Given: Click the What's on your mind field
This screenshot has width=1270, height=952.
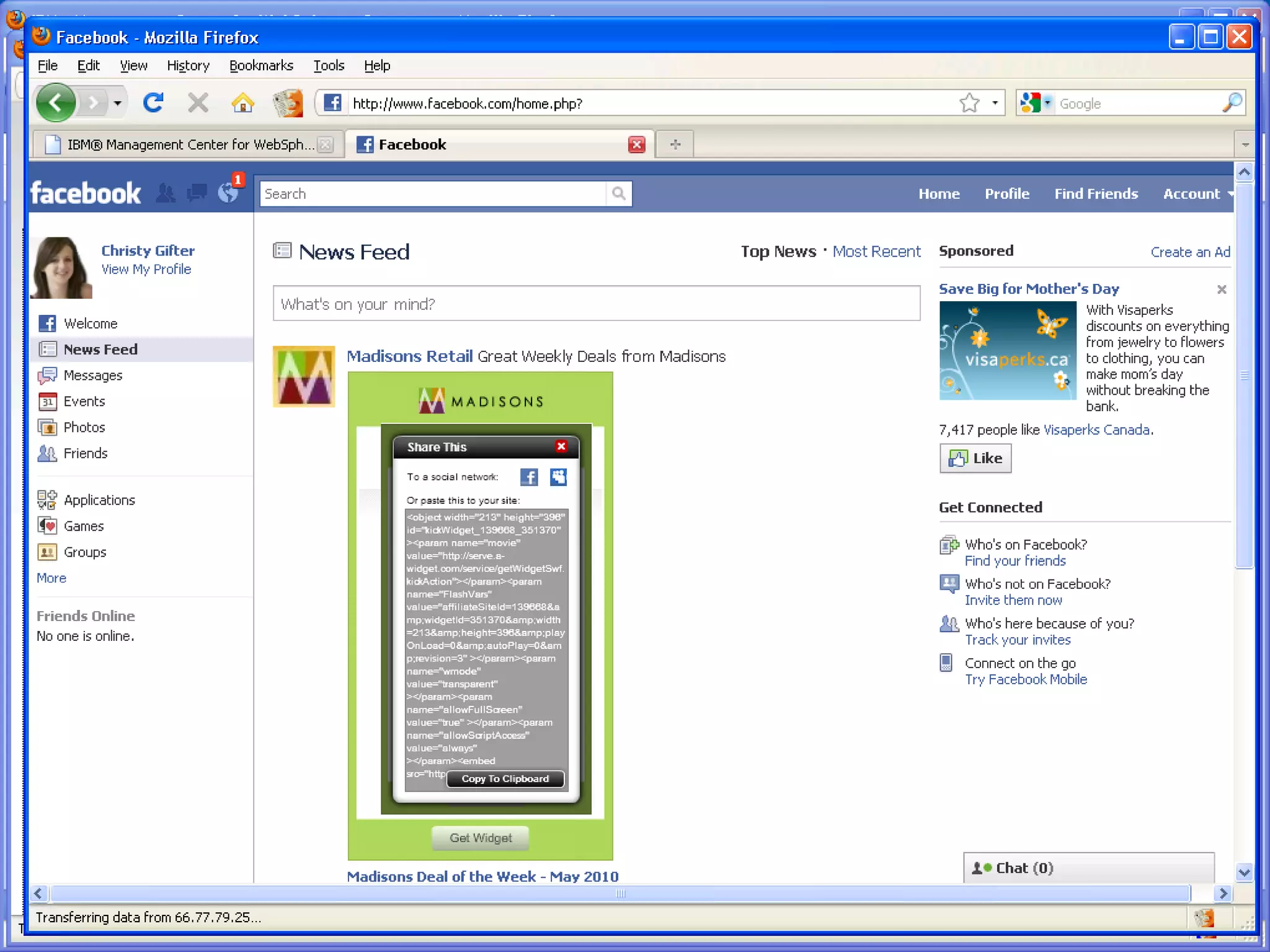Looking at the screenshot, I should (596, 304).
